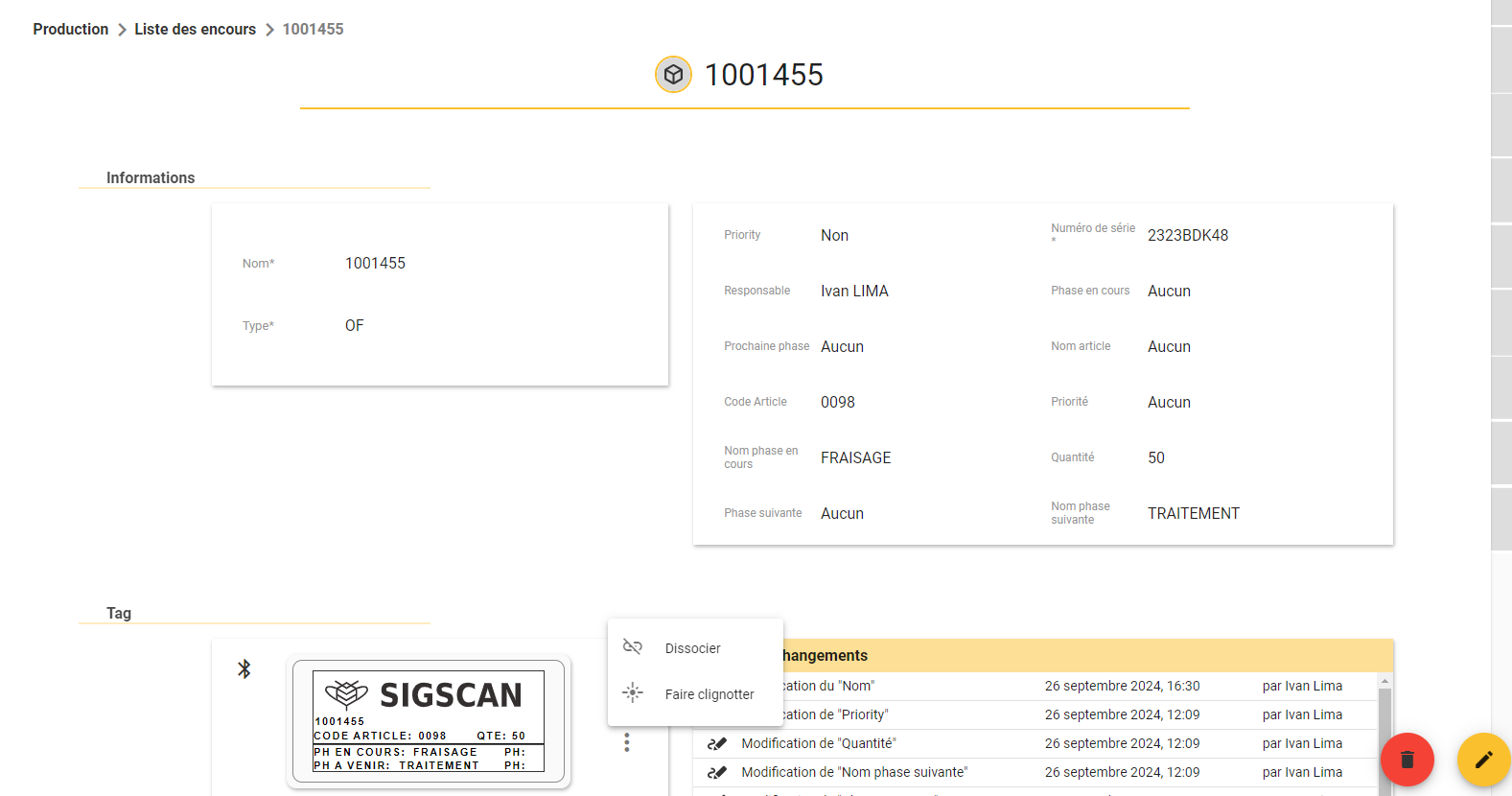
Task: Click the Numéro de série value 2323BDK48
Action: click(1188, 235)
